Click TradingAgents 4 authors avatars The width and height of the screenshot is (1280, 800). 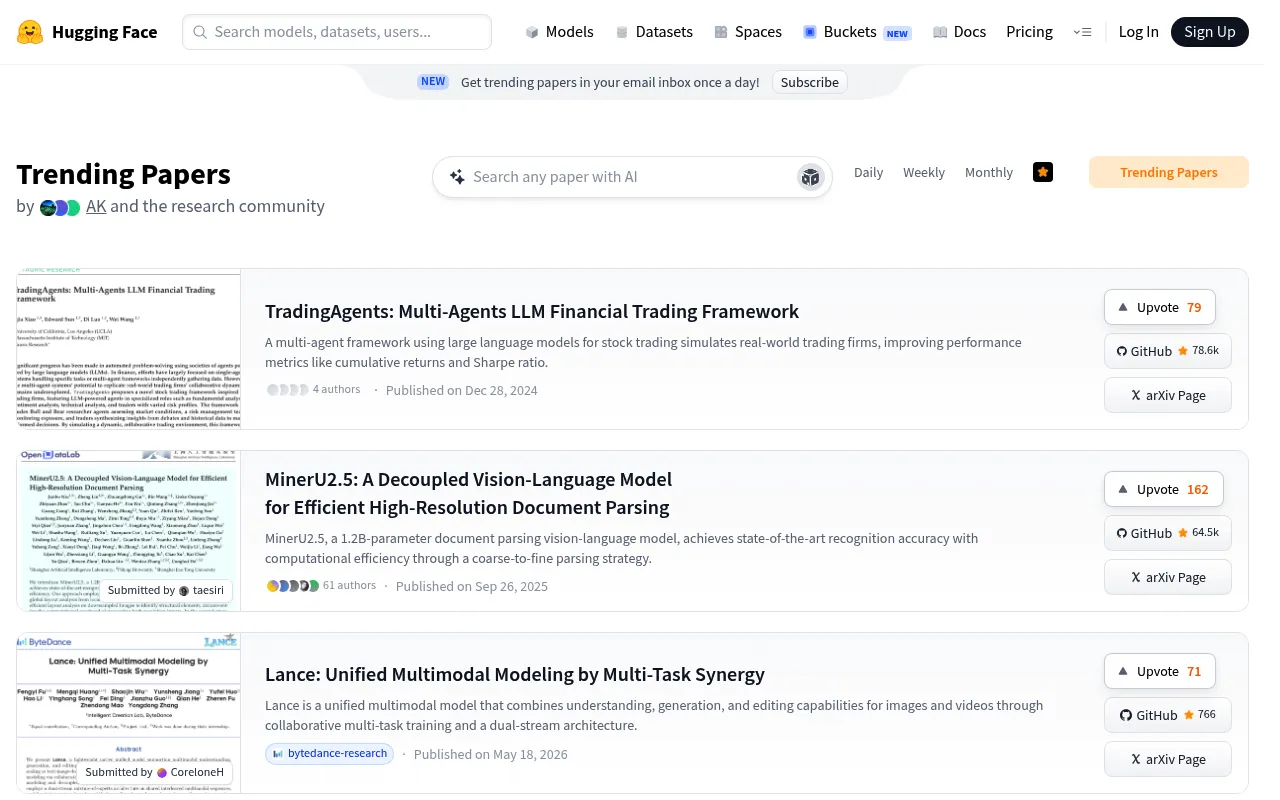pyautogui.click(x=288, y=390)
